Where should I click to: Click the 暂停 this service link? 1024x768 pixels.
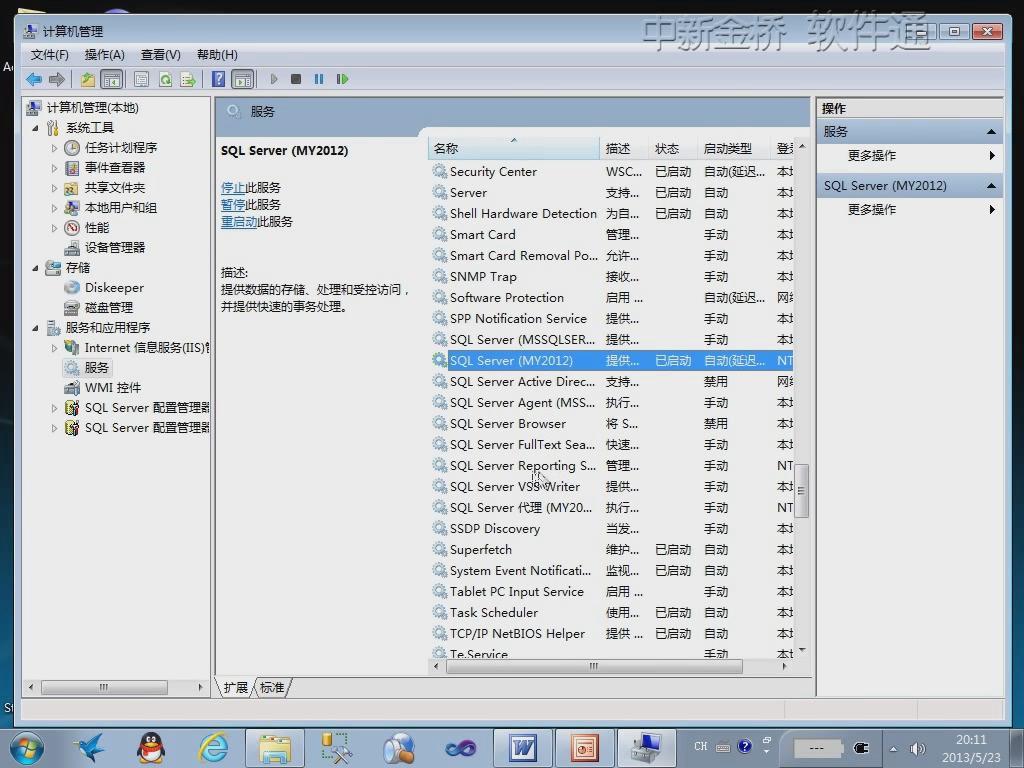tap(232, 204)
